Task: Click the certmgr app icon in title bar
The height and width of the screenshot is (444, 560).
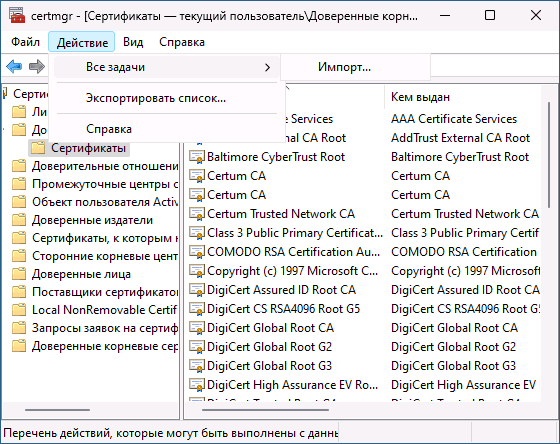Action: click(17, 16)
